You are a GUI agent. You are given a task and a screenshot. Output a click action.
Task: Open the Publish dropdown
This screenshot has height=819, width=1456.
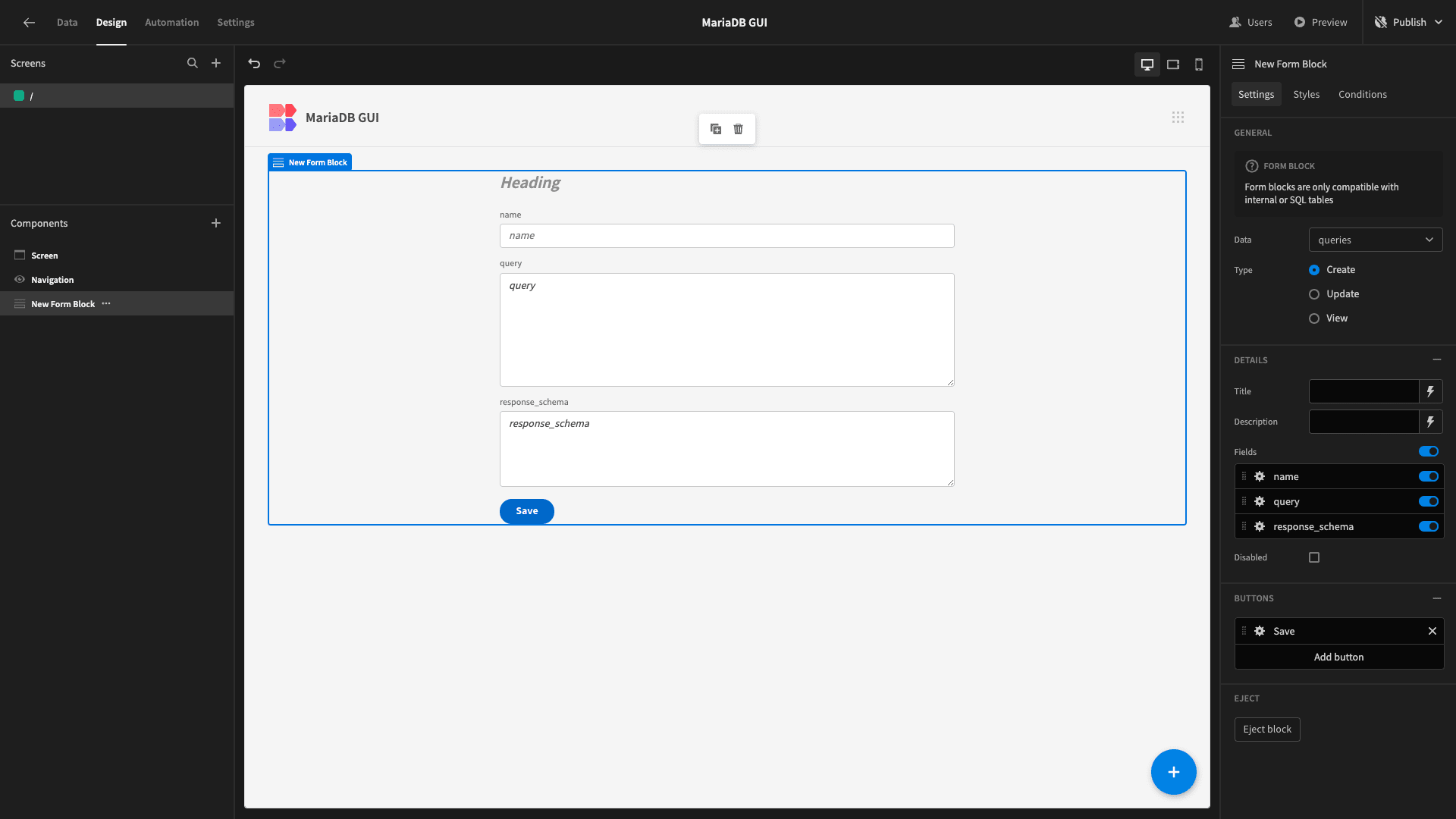pos(1409,23)
